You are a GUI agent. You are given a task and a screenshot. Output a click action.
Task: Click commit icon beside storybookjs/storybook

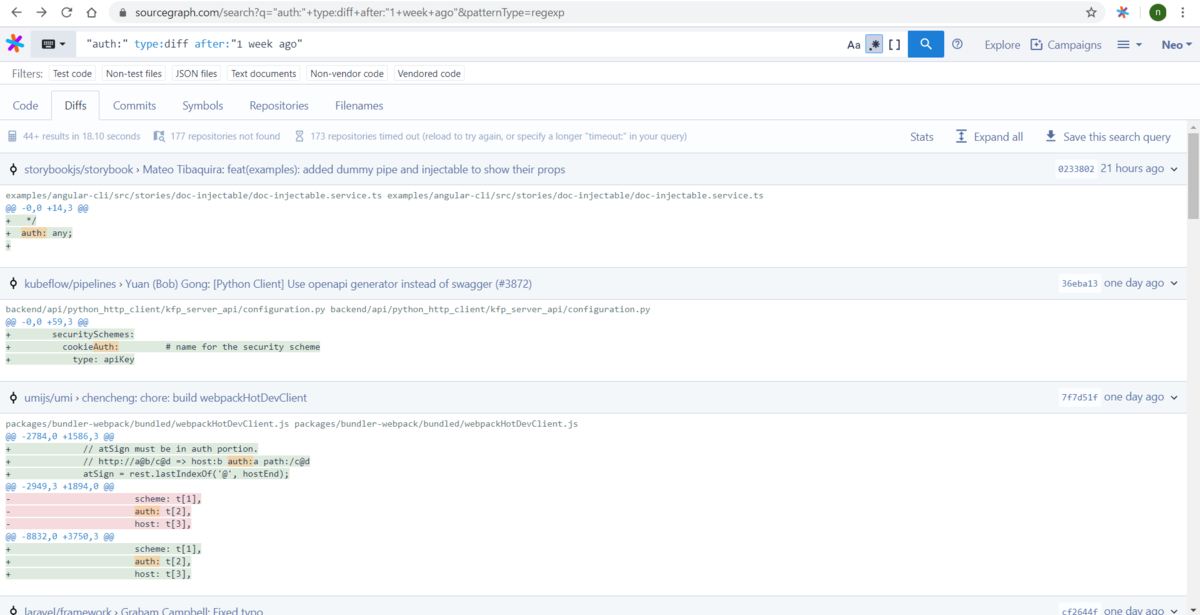(14, 170)
